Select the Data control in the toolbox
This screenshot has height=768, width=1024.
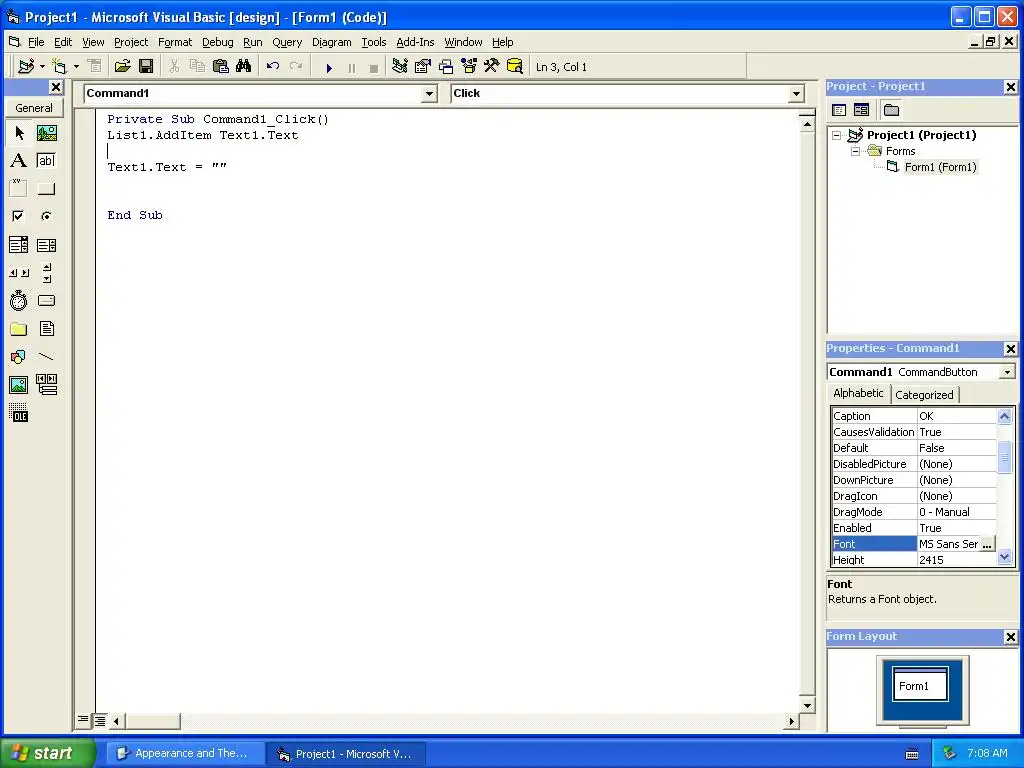[x=46, y=385]
